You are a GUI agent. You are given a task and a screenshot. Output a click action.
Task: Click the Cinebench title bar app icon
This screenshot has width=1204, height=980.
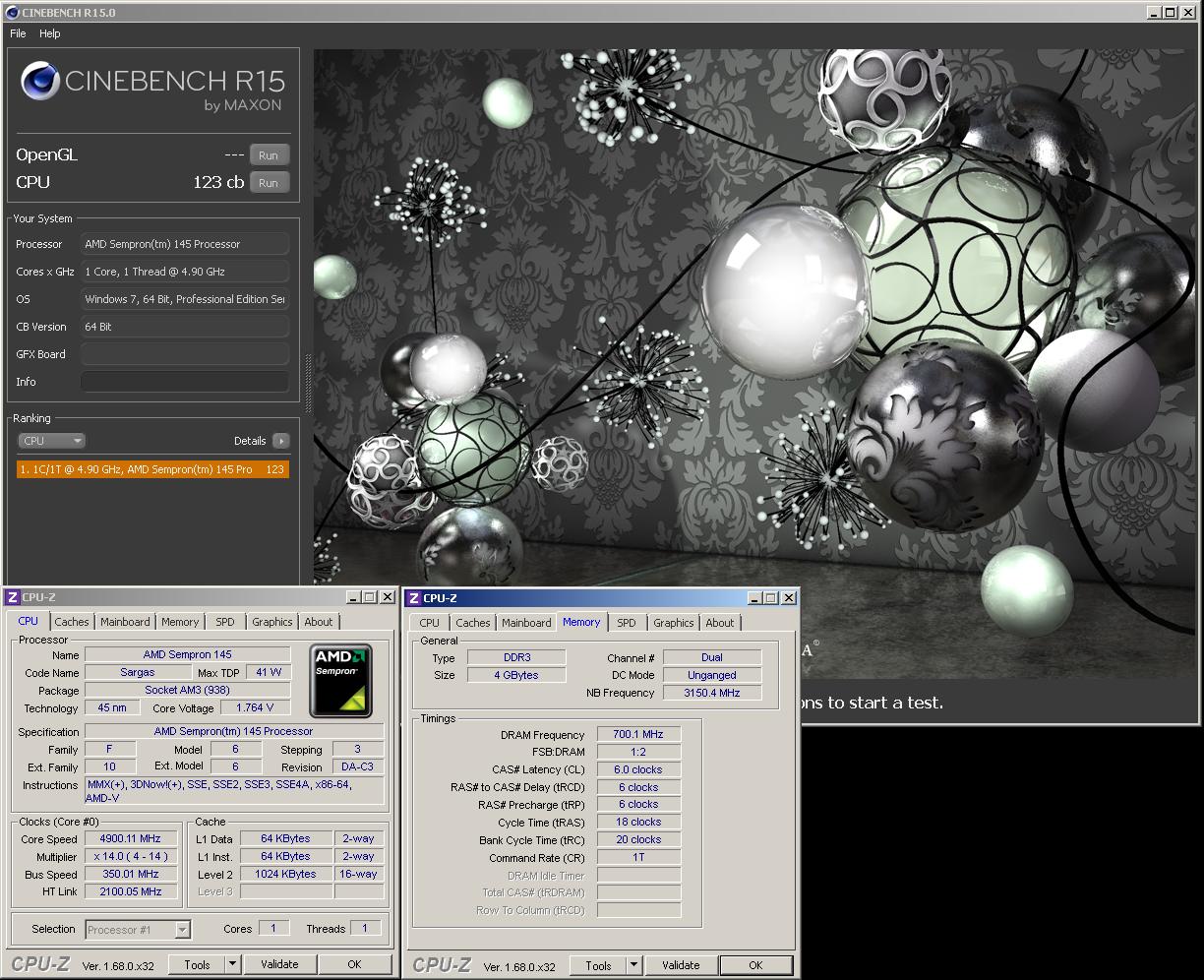coord(11,11)
